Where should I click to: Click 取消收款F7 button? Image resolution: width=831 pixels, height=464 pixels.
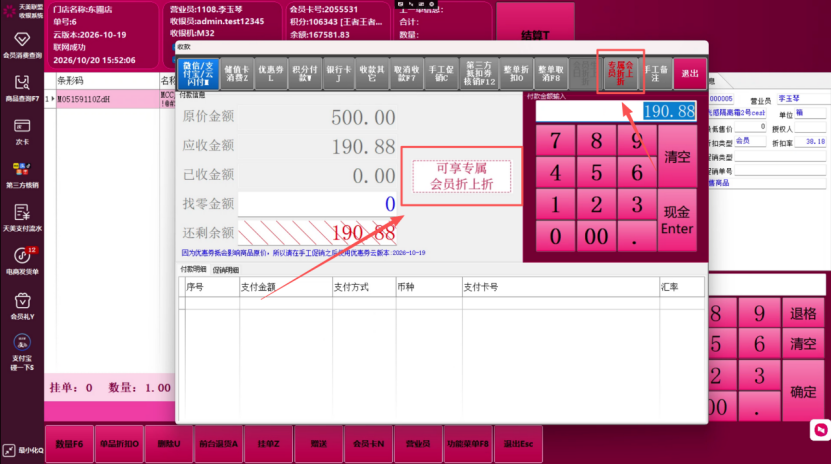[406, 74]
